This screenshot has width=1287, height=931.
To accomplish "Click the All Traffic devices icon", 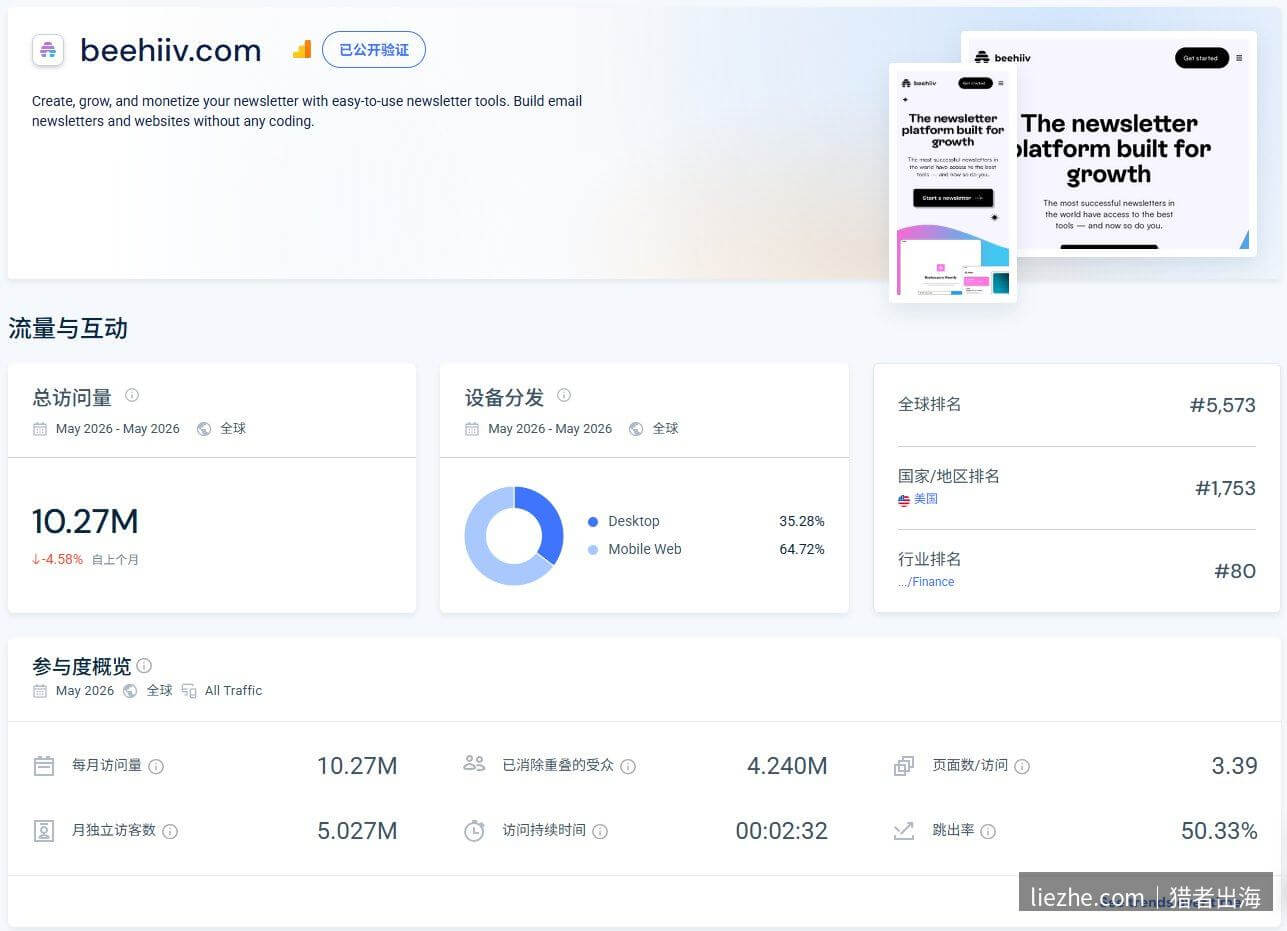I will pyautogui.click(x=189, y=691).
